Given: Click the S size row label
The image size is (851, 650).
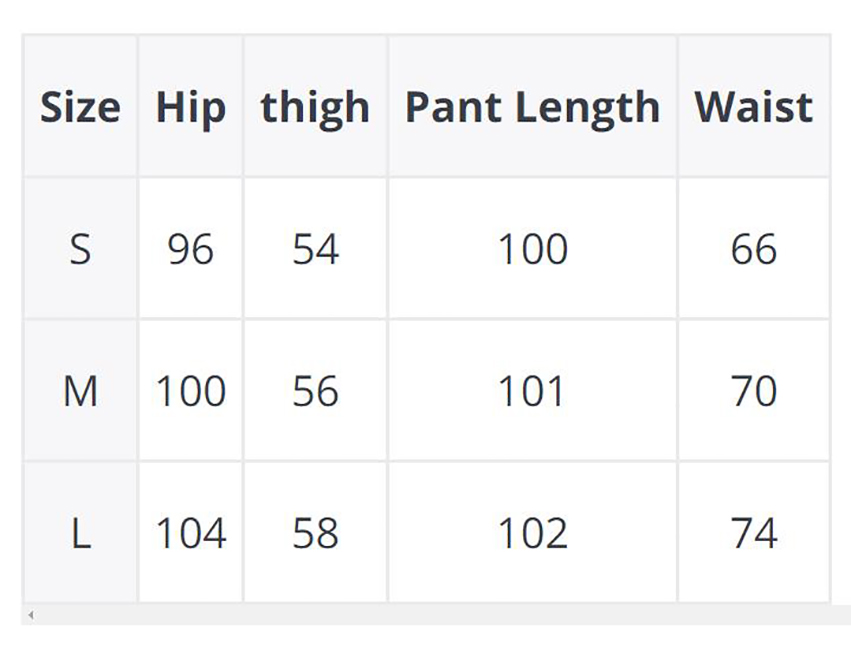Looking at the screenshot, I should point(80,249).
